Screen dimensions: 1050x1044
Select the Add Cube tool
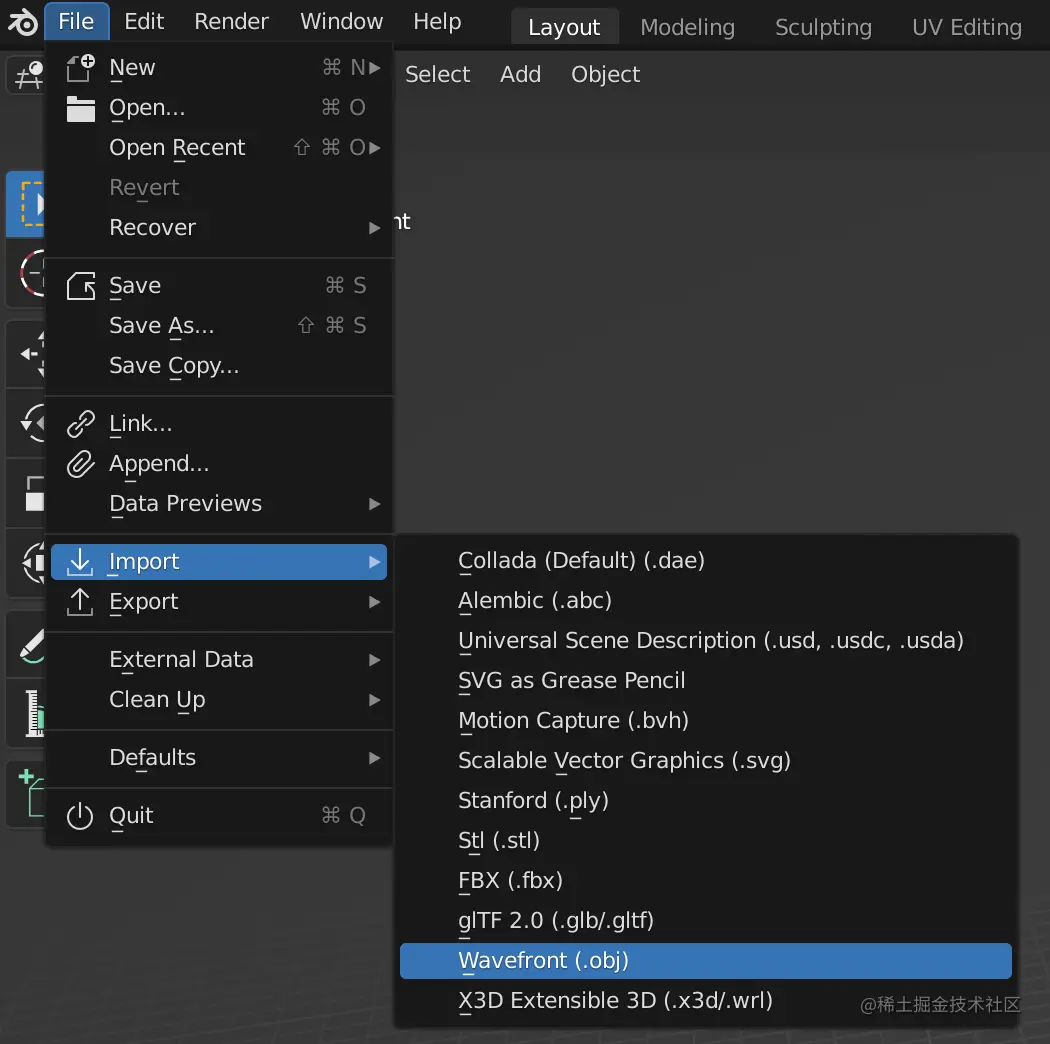26,794
